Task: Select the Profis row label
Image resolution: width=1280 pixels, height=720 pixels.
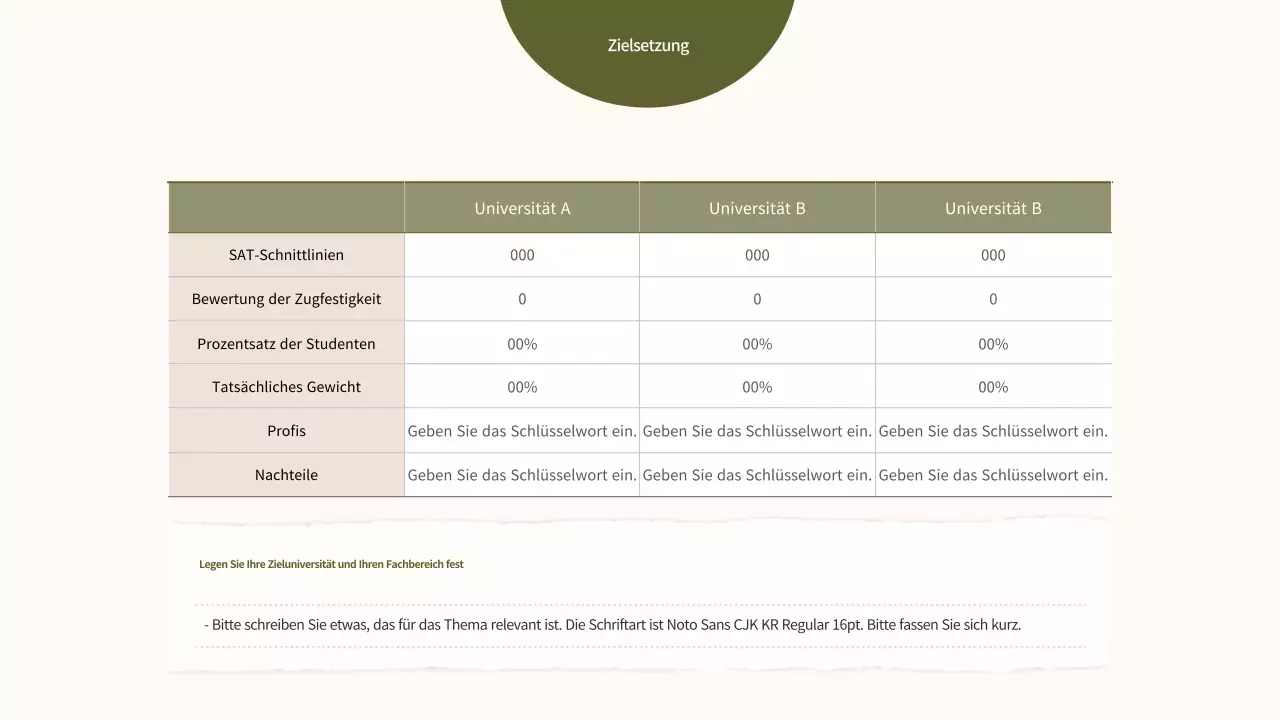Action: [286, 431]
